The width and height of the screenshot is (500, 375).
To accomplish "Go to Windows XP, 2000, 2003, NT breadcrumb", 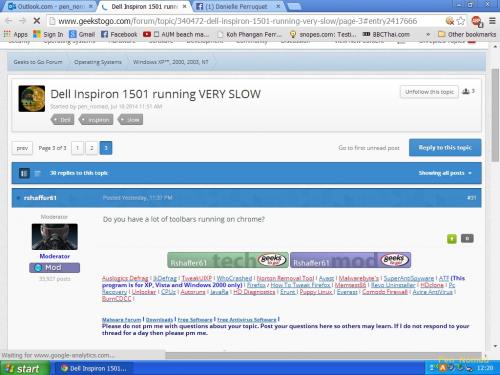I will coord(171,62).
